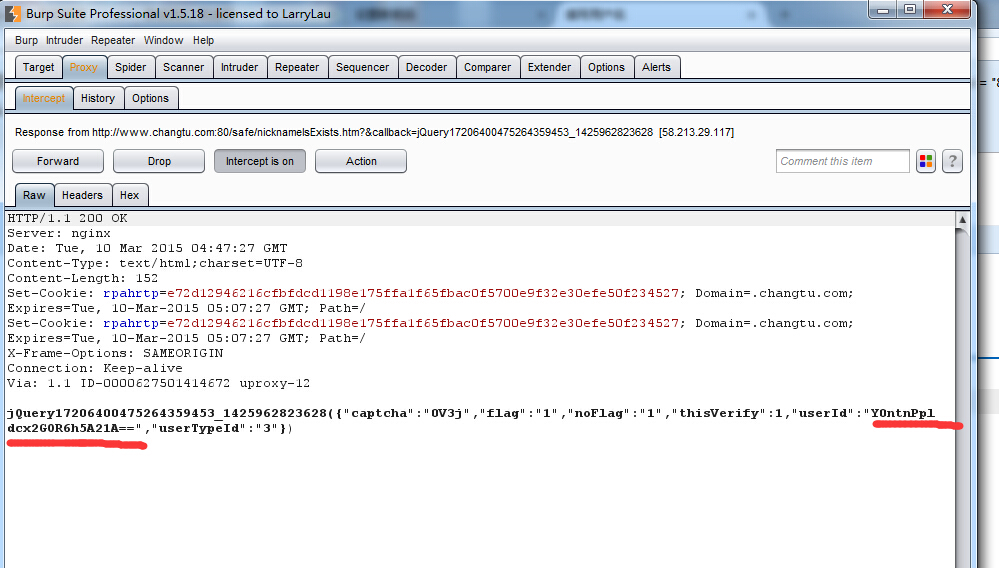This screenshot has height=568, width=999.
Task: Close the Burp Suite window
Action: tap(947, 10)
